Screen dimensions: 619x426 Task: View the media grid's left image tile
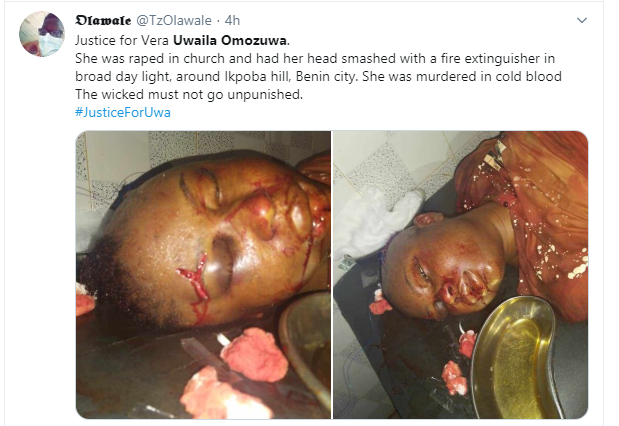pos(203,275)
